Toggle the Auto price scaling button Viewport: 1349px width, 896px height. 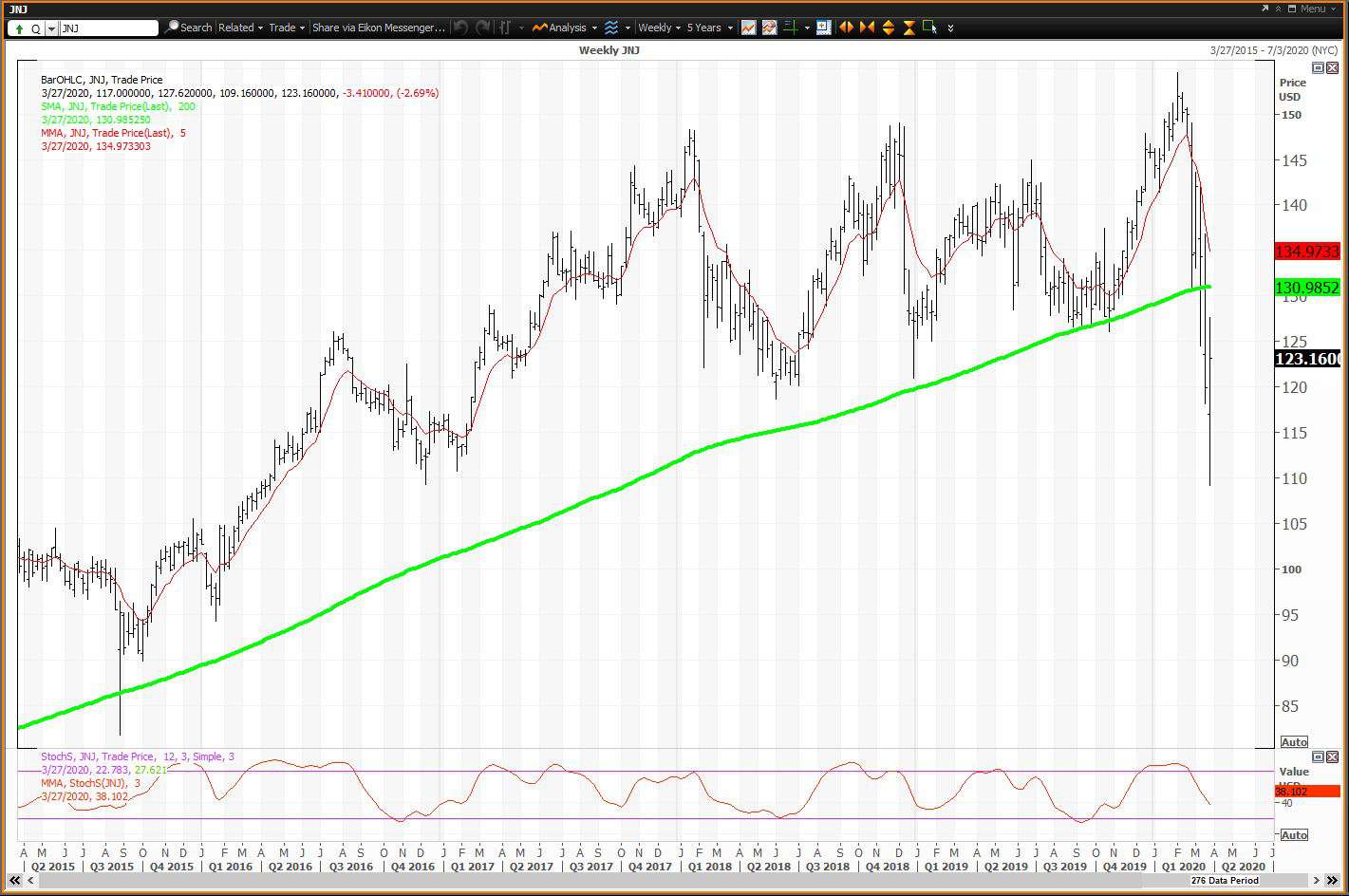1293,742
